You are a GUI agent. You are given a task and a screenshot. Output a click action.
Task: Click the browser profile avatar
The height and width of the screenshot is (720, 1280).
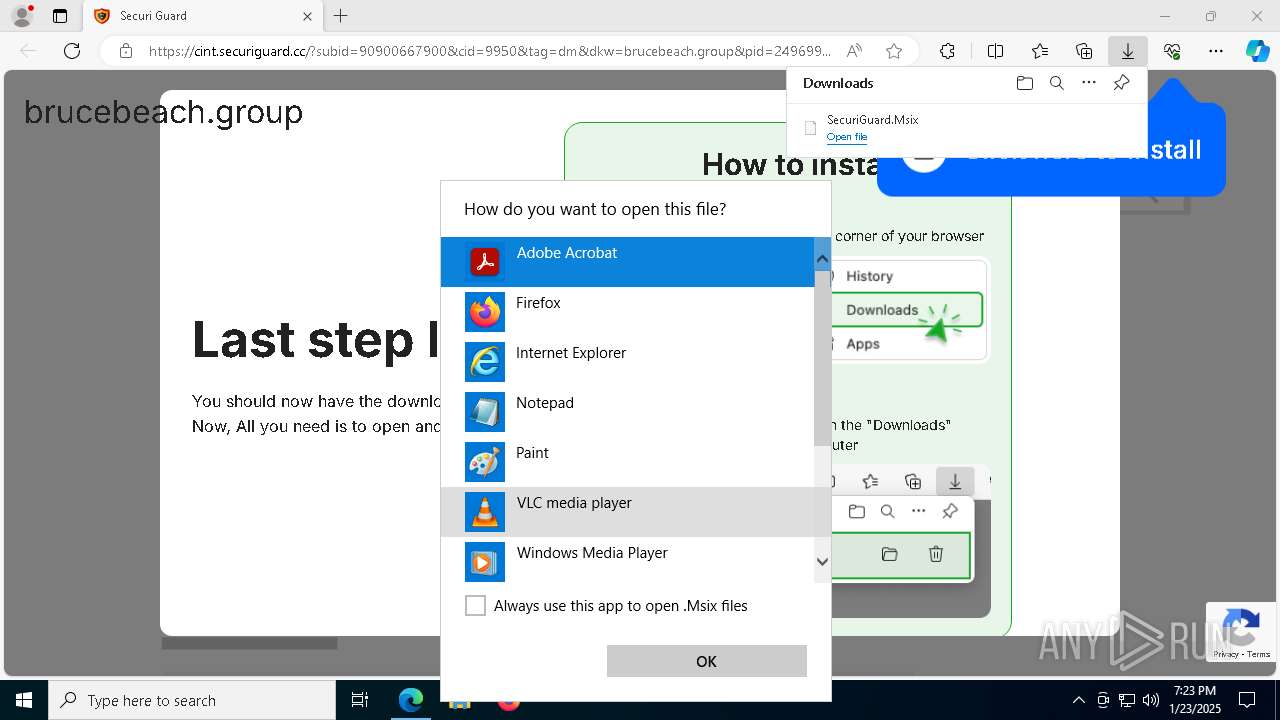[x=22, y=16]
